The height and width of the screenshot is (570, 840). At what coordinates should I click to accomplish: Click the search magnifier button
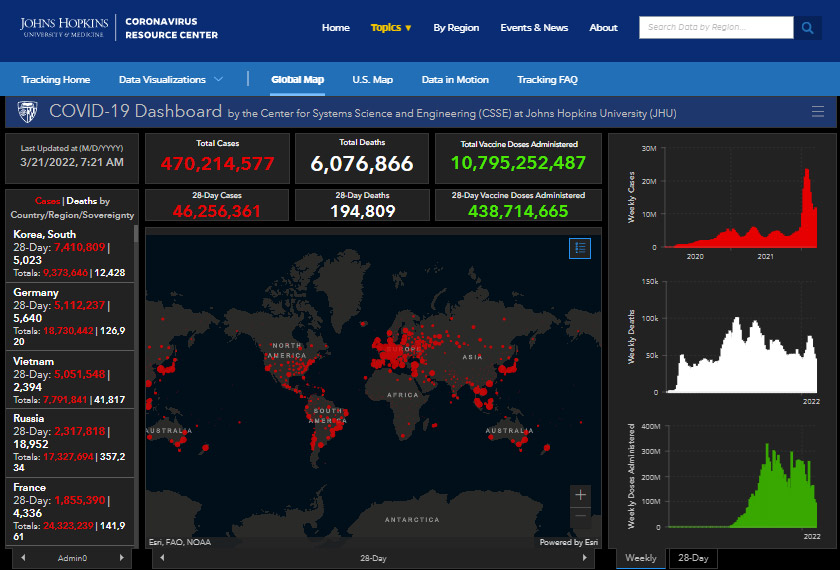[x=808, y=28]
